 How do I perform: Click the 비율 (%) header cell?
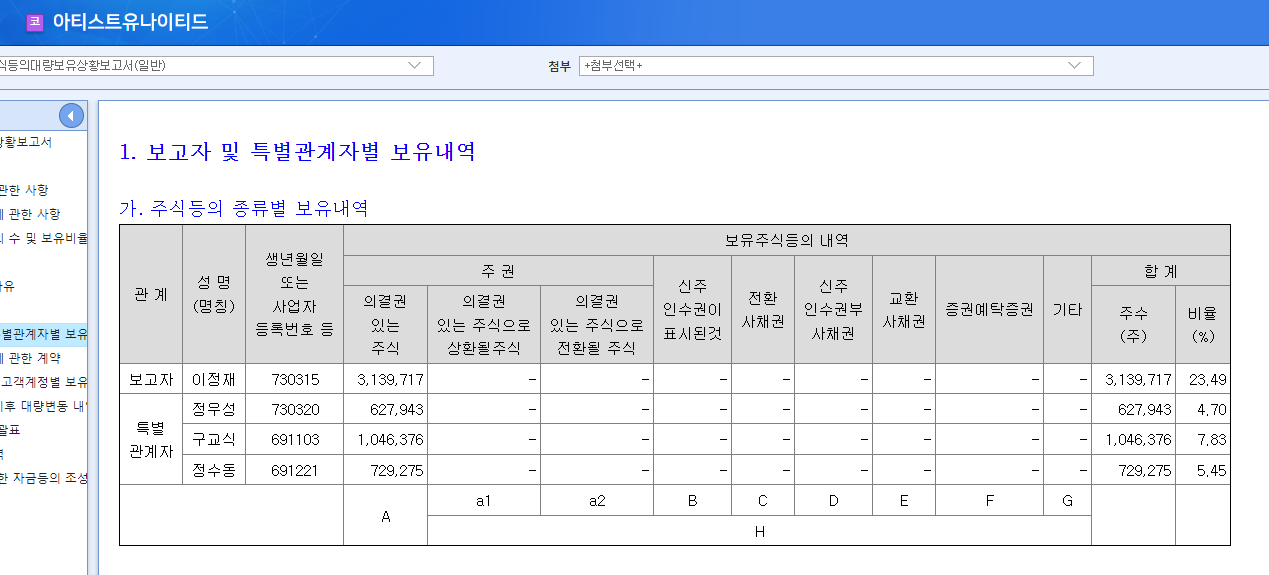1203,325
